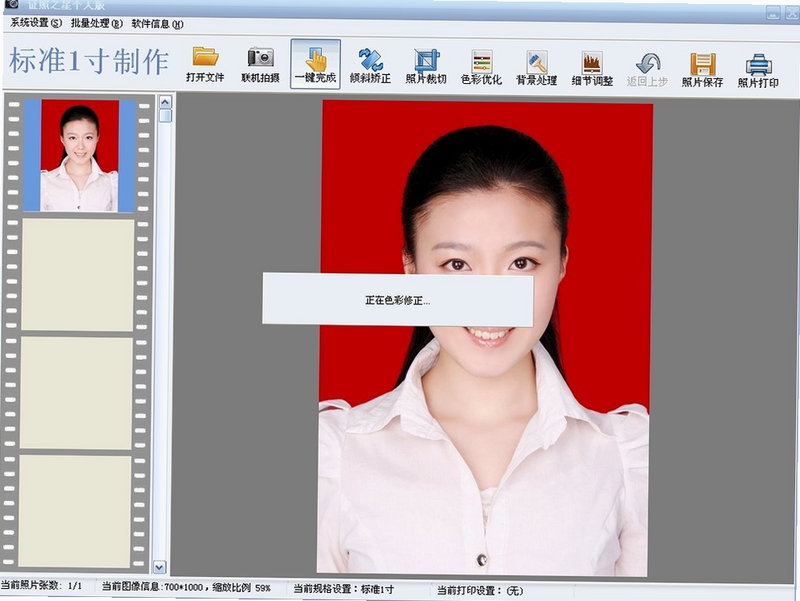Open 批量处理(B) menu
Image resolution: width=800 pixels, height=601 pixels.
coord(96,23)
